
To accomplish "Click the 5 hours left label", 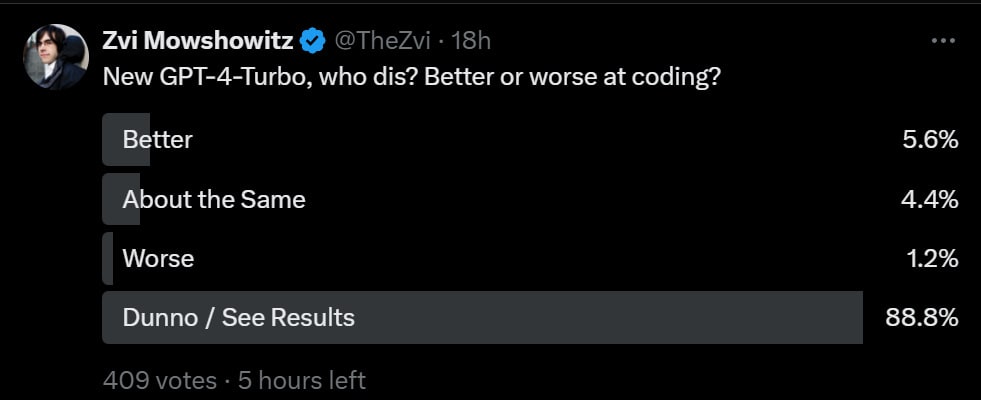I will [302, 380].
